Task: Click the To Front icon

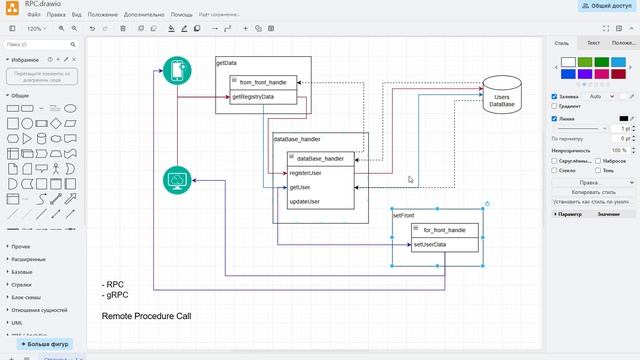Action: (x=141, y=29)
